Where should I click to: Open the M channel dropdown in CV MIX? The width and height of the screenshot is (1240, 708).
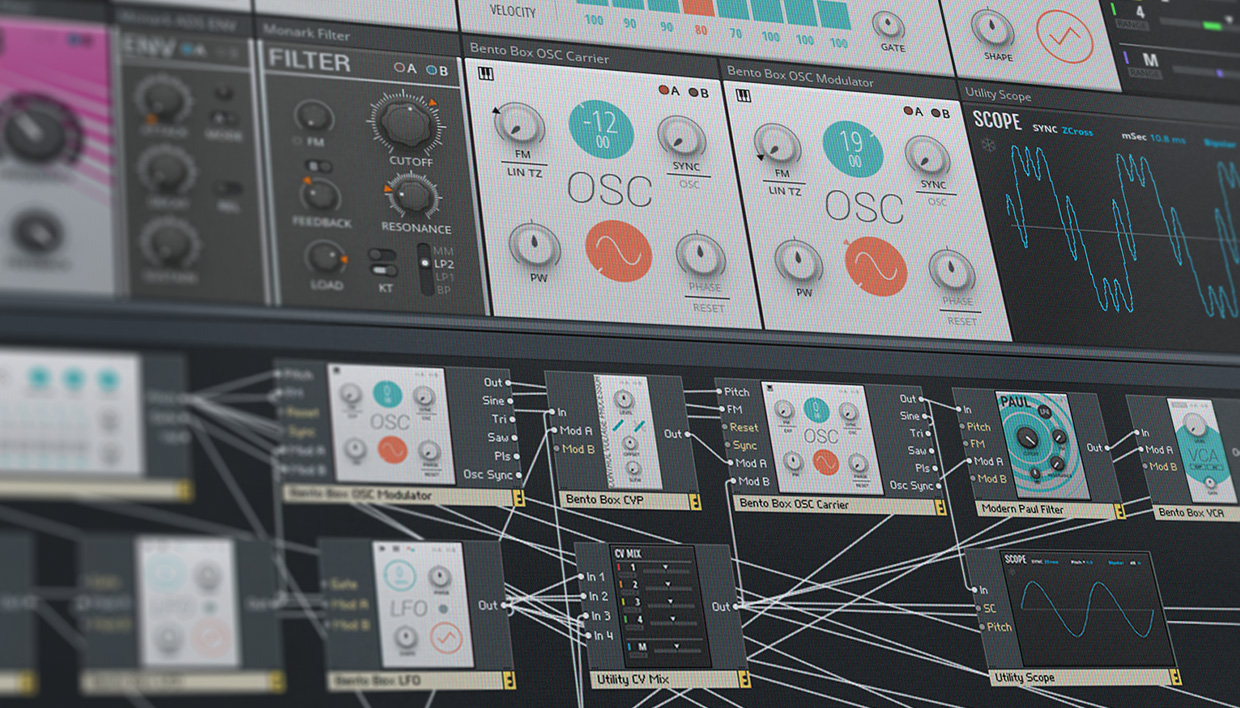click(678, 647)
